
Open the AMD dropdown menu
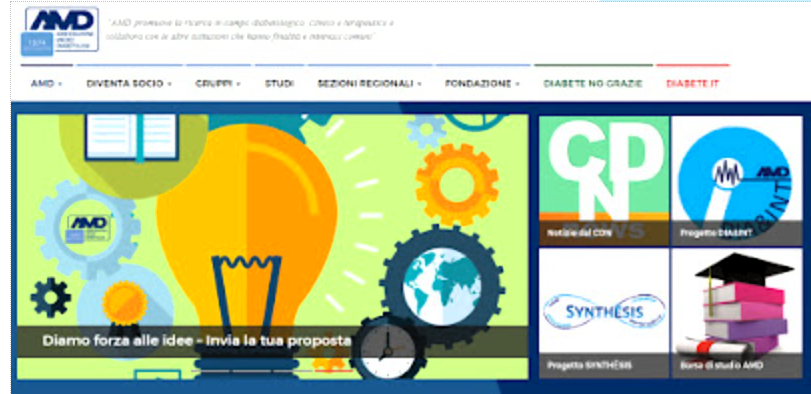(x=47, y=84)
